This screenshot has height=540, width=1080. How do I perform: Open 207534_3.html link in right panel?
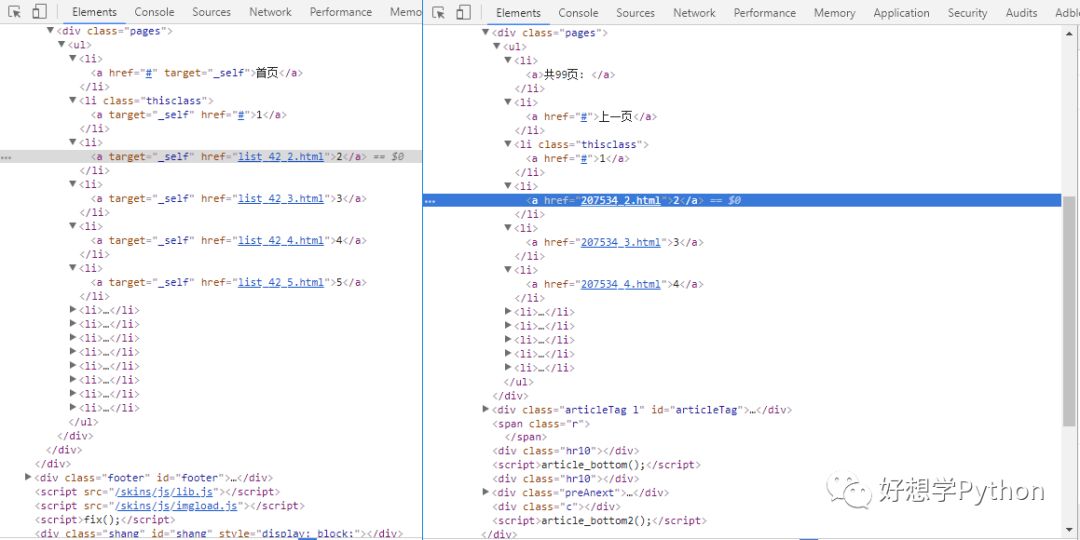pyautogui.click(x=621, y=242)
